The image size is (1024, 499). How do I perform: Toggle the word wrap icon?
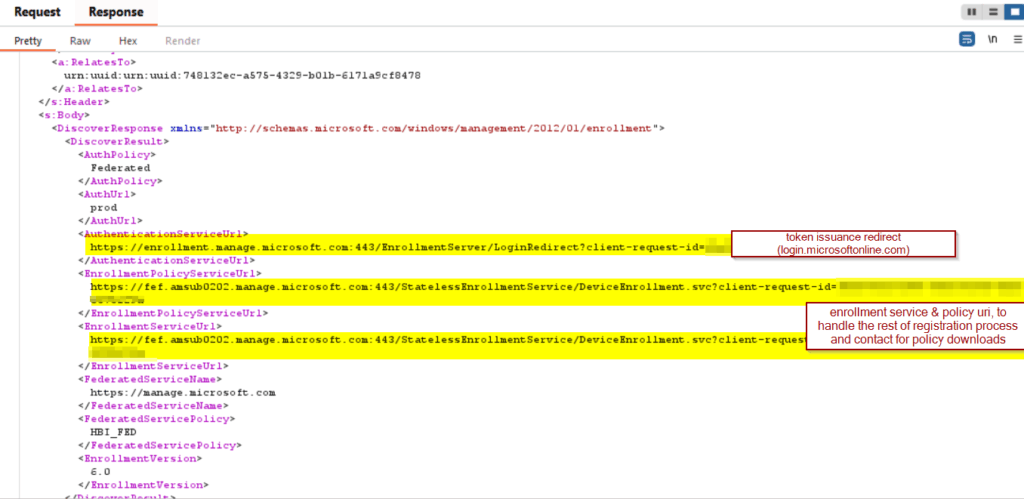pyautogui.click(x=967, y=40)
